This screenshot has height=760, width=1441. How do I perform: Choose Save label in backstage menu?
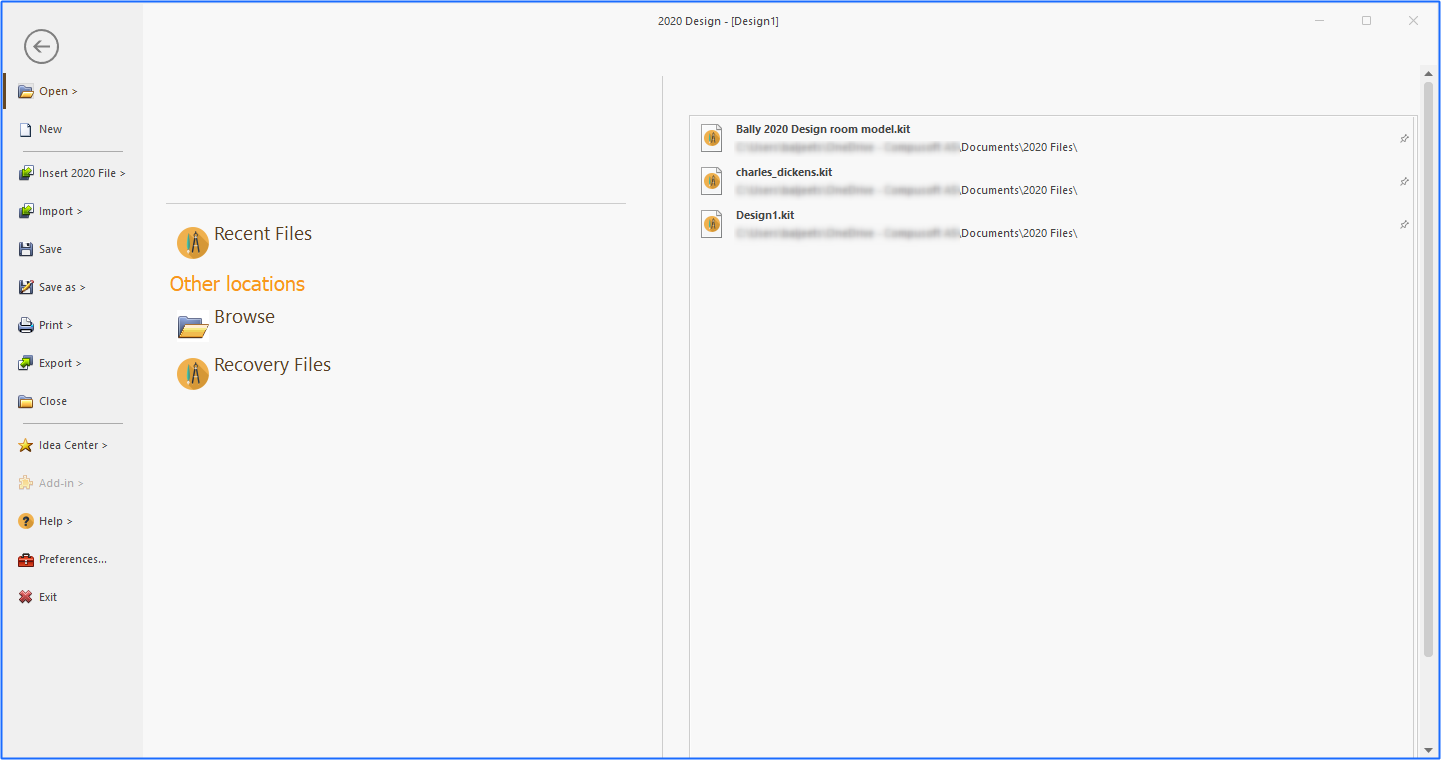(50, 249)
